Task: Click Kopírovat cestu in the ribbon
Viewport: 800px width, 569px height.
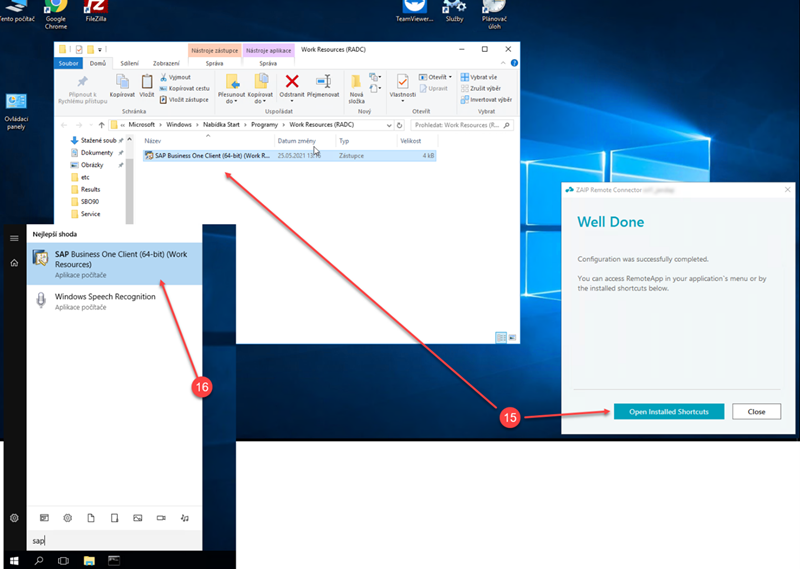Action: point(184,88)
